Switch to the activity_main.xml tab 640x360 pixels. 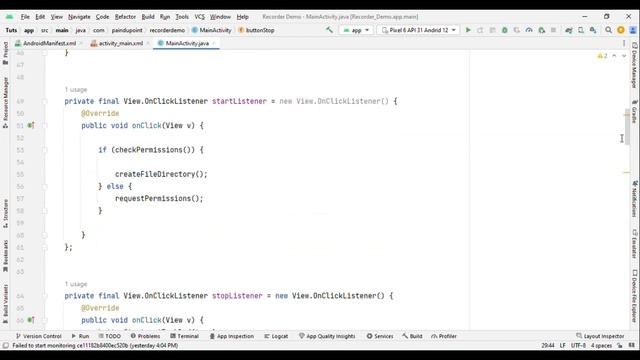[121, 43]
